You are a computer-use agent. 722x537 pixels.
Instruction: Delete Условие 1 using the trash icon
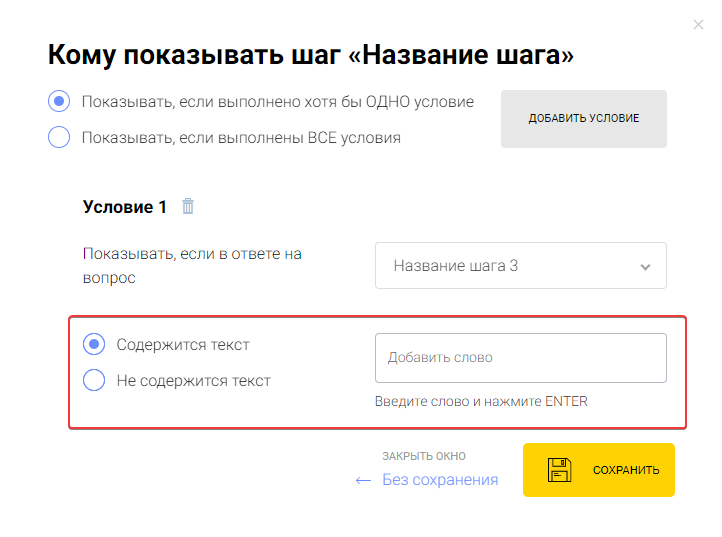pos(188,207)
